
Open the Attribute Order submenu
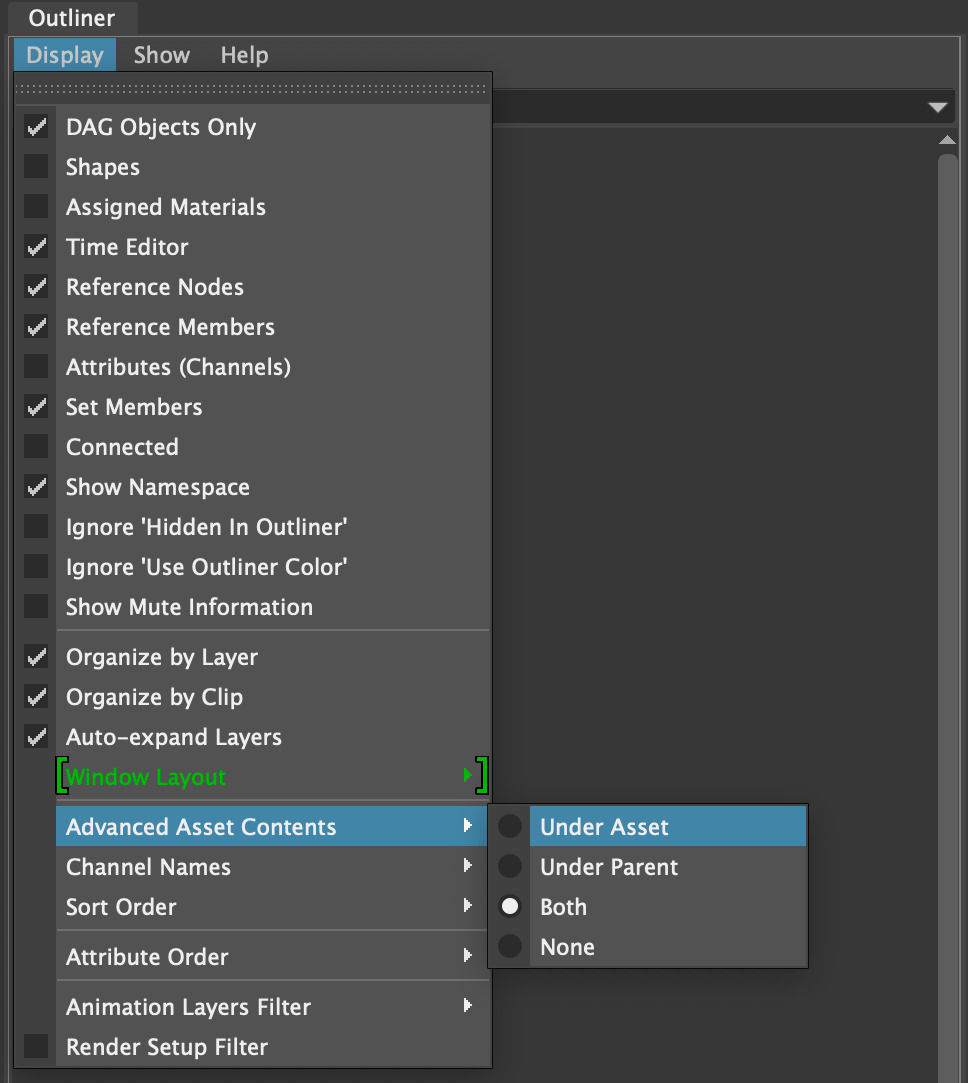272,956
